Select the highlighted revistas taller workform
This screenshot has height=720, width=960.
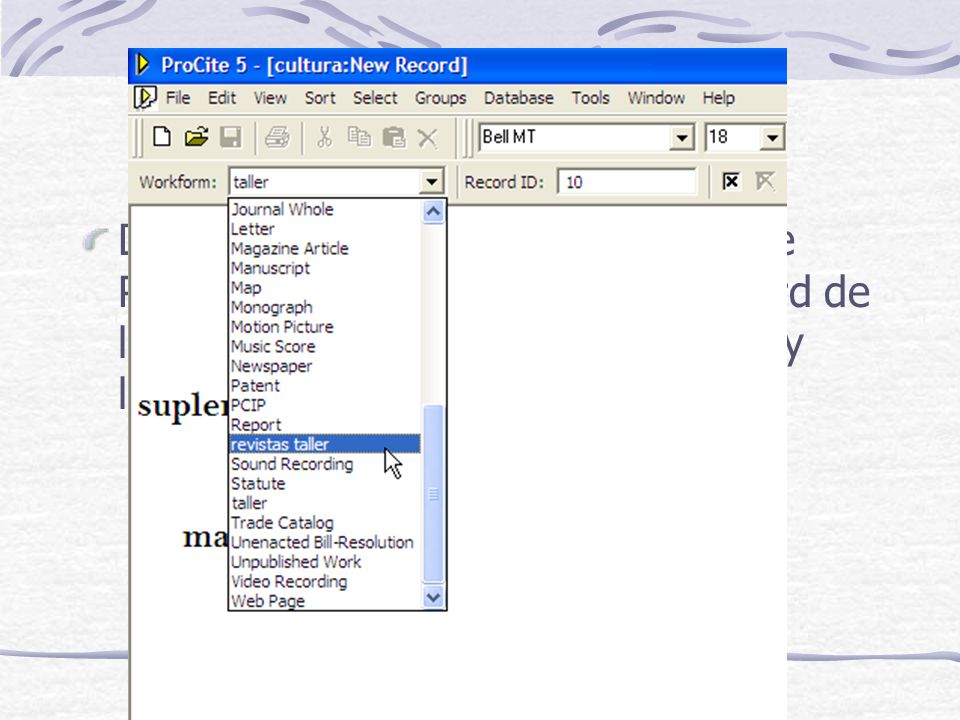pos(325,444)
